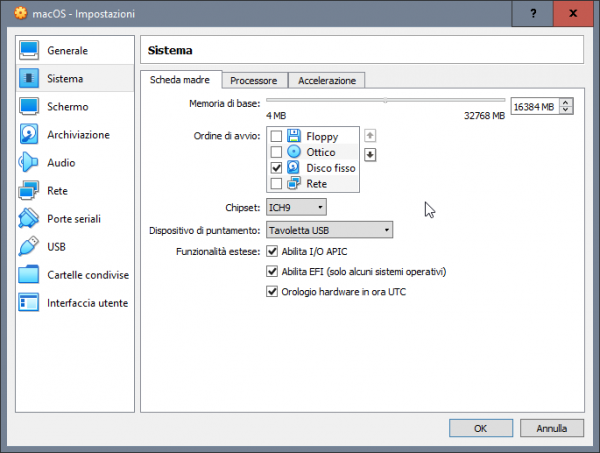
Task: Click the VirtualBox gear icon in title bar
Action: [21, 13]
